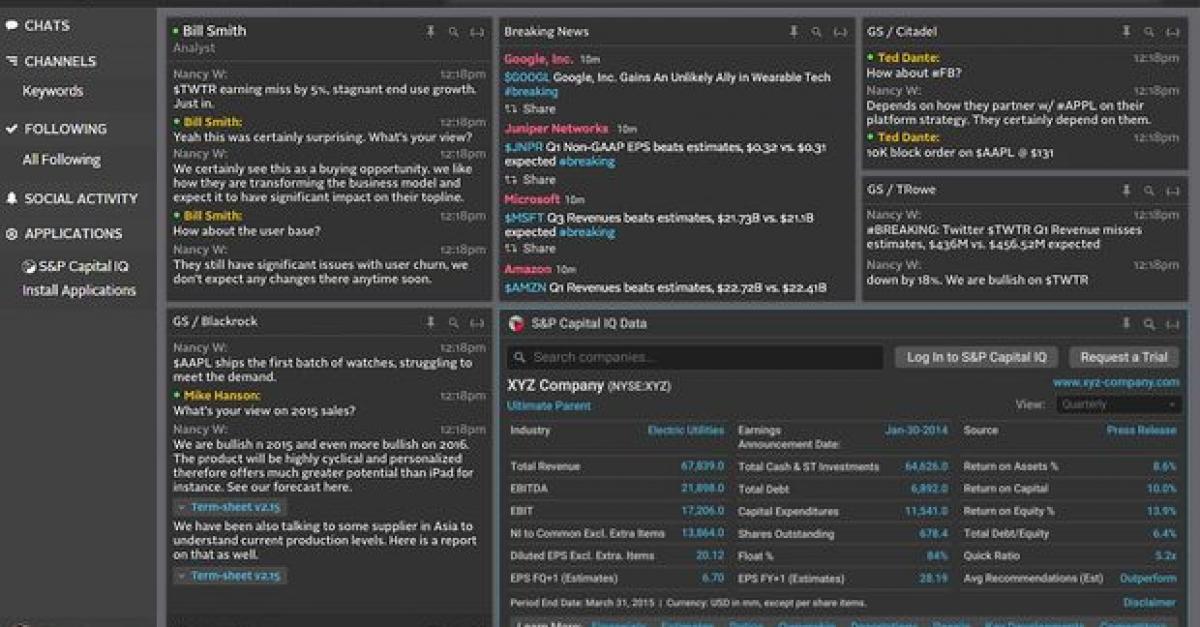Select All Following in the sidebar

pyautogui.click(x=61, y=159)
